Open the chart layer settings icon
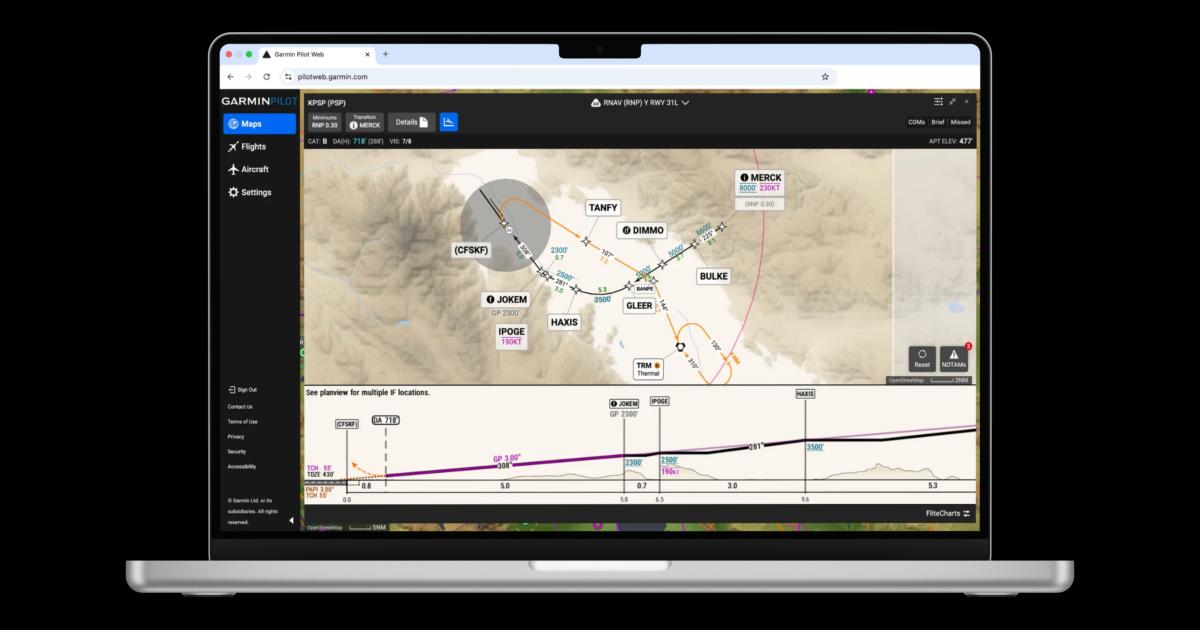This screenshot has width=1200, height=630. [938, 102]
